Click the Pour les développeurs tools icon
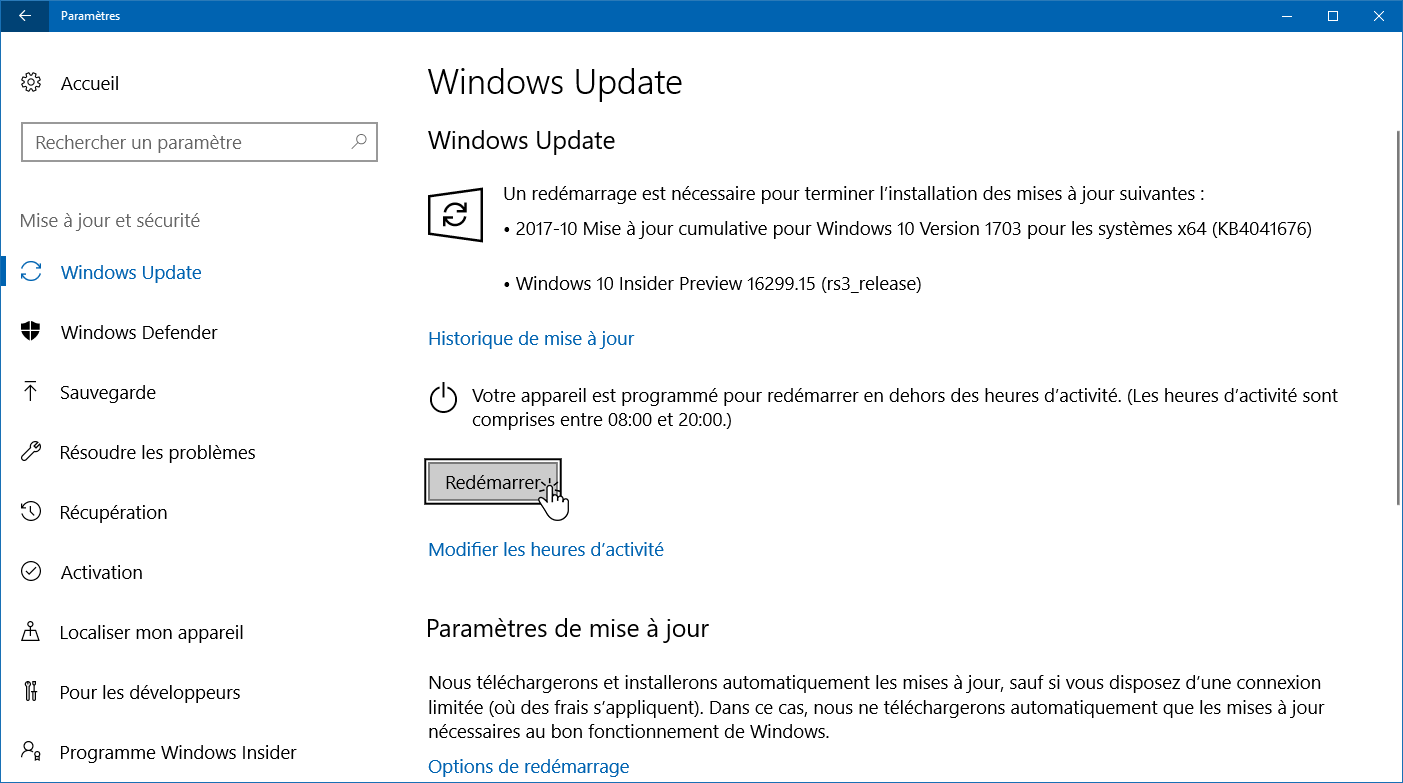This screenshot has height=783, width=1403. coord(31,692)
